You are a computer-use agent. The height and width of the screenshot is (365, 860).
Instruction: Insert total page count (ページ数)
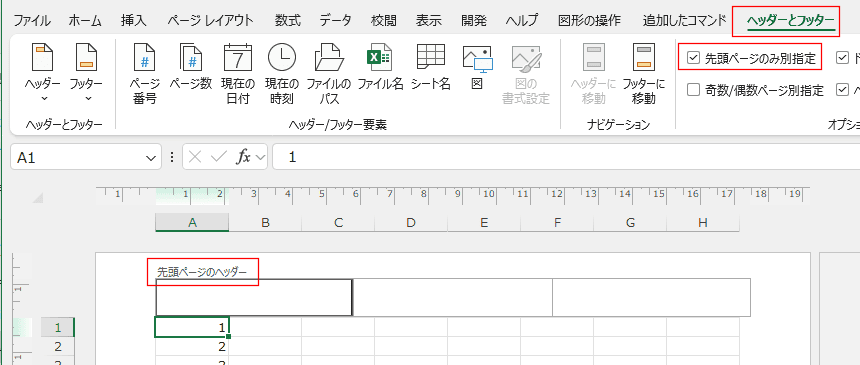pyautogui.click(x=190, y=67)
